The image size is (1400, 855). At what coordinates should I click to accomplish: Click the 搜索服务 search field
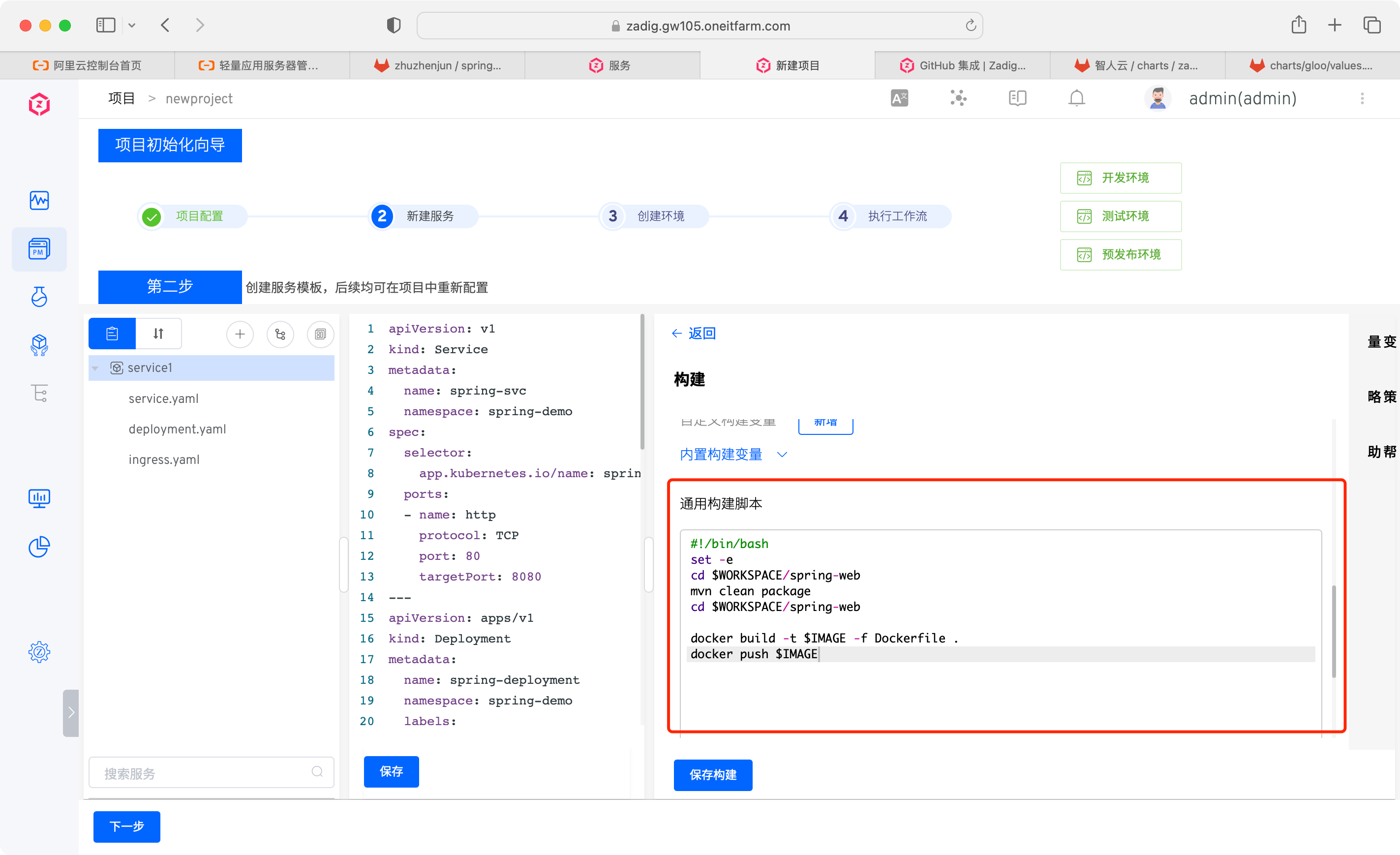(x=212, y=772)
